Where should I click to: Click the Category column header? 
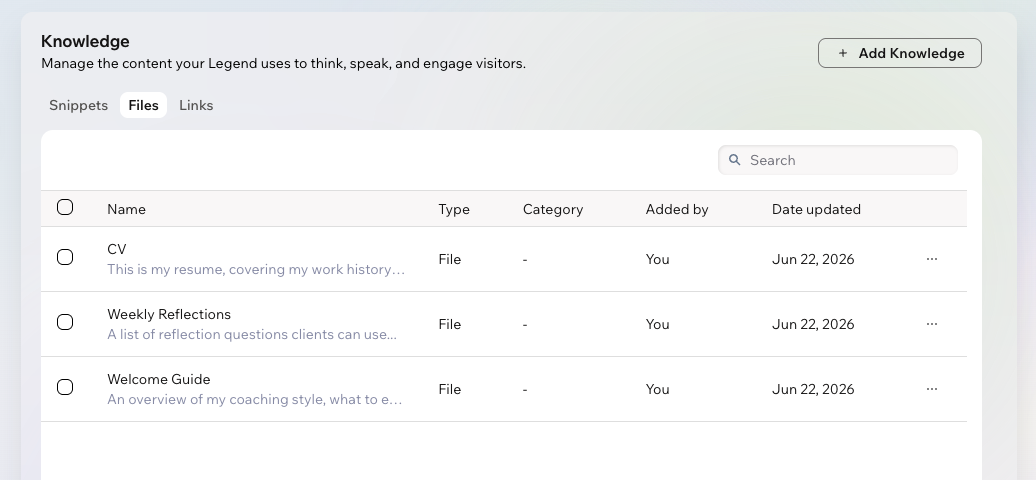(x=553, y=209)
